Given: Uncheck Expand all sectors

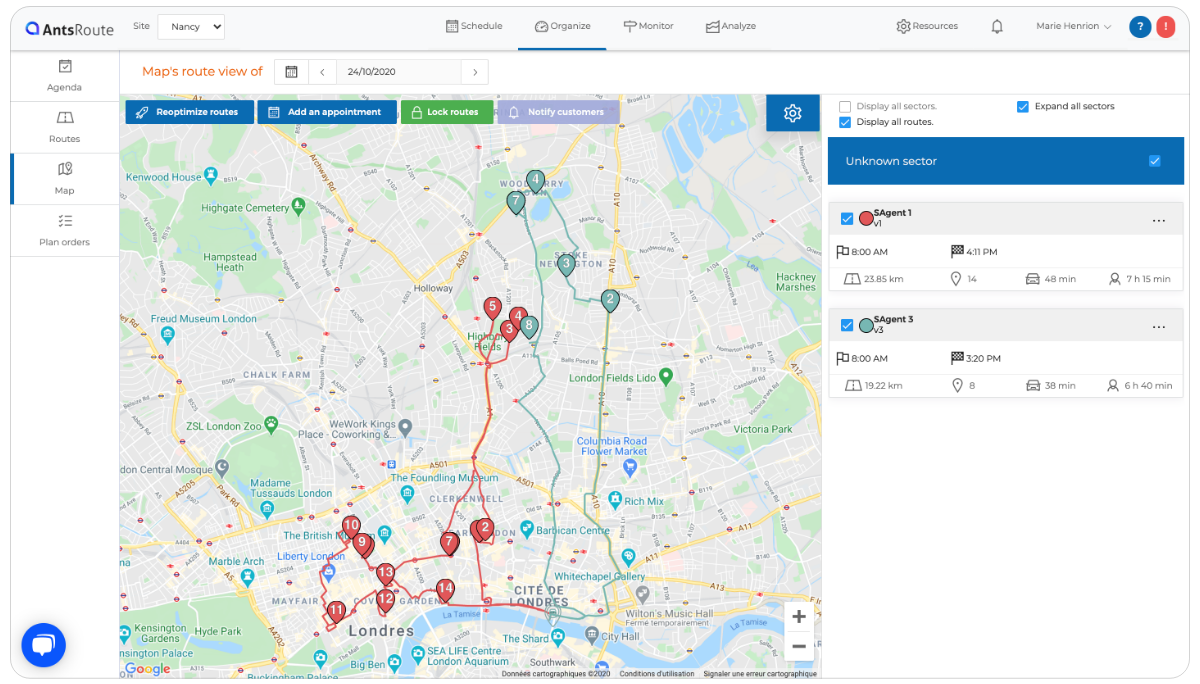Looking at the screenshot, I should [x=1023, y=106].
